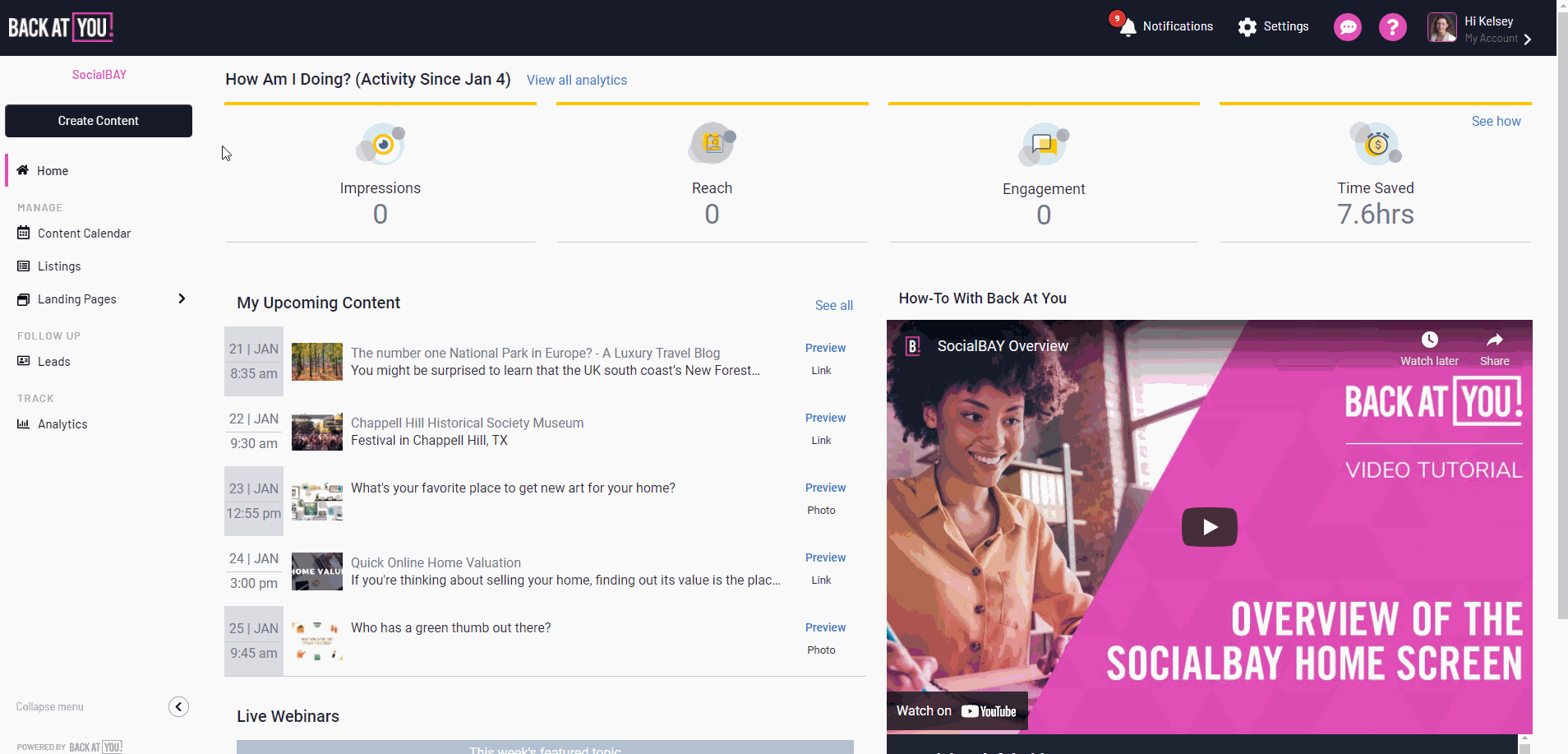Click the Hi Kelsey greeting
Image resolution: width=1568 pixels, height=754 pixels.
coord(1488,21)
